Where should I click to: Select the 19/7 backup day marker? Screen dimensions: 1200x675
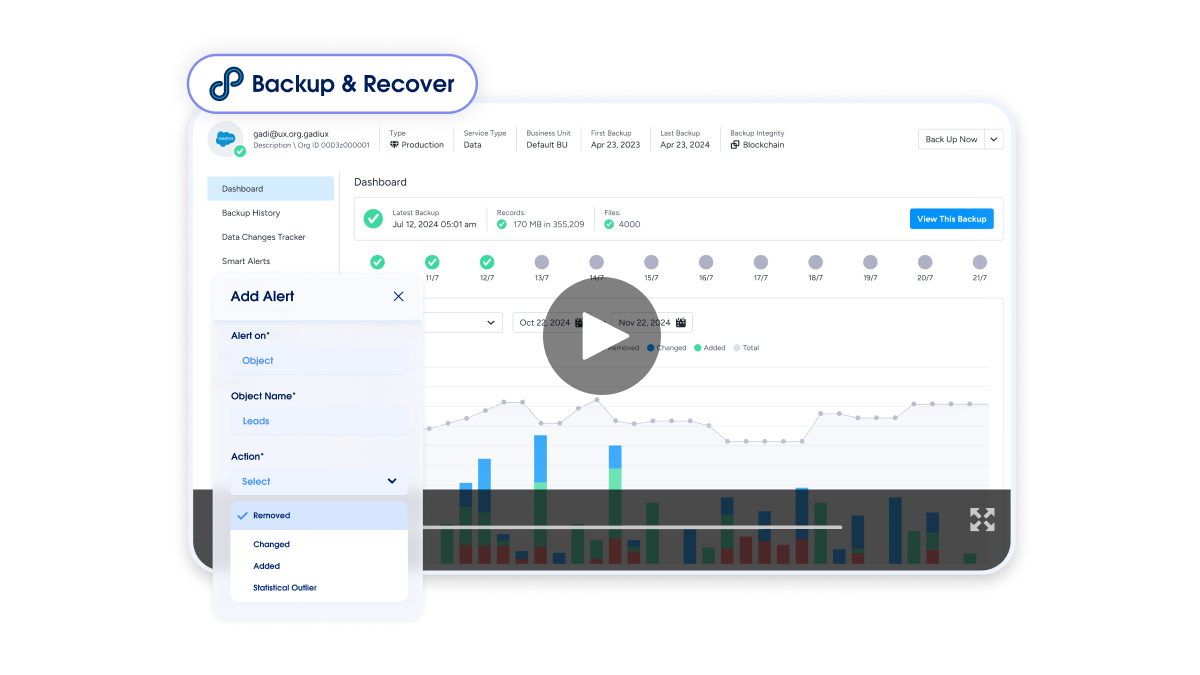click(870, 262)
